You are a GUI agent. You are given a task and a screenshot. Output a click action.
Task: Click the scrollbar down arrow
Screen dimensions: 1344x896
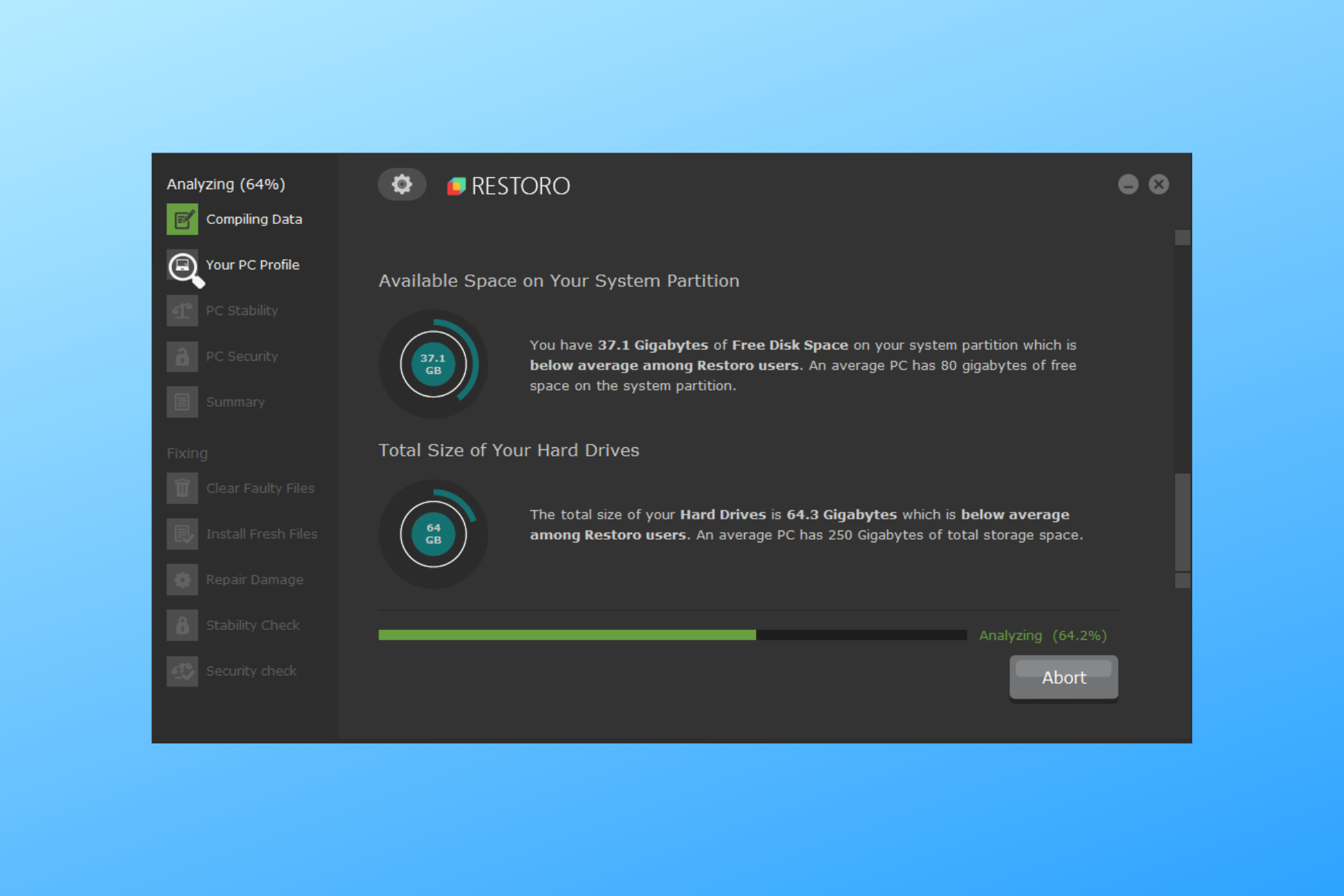tap(1182, 580)
